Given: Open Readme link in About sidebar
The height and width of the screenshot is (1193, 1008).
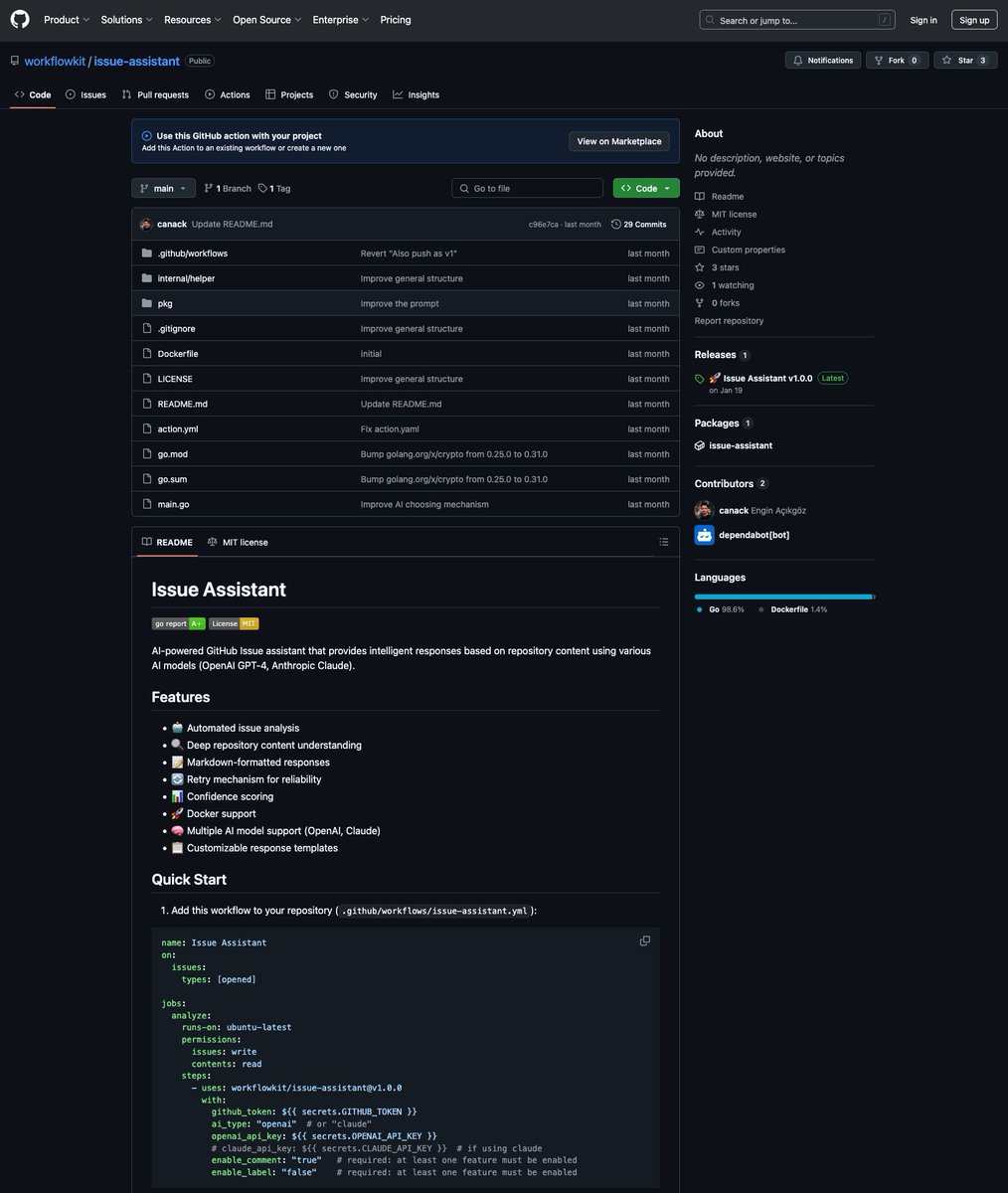Looking at the screenshot, I should pyautogui.click(x=728, y=197).
